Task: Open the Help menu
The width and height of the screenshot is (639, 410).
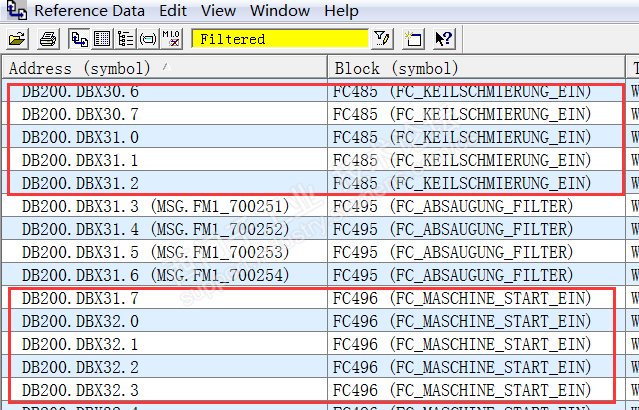Action: point(341,11)
